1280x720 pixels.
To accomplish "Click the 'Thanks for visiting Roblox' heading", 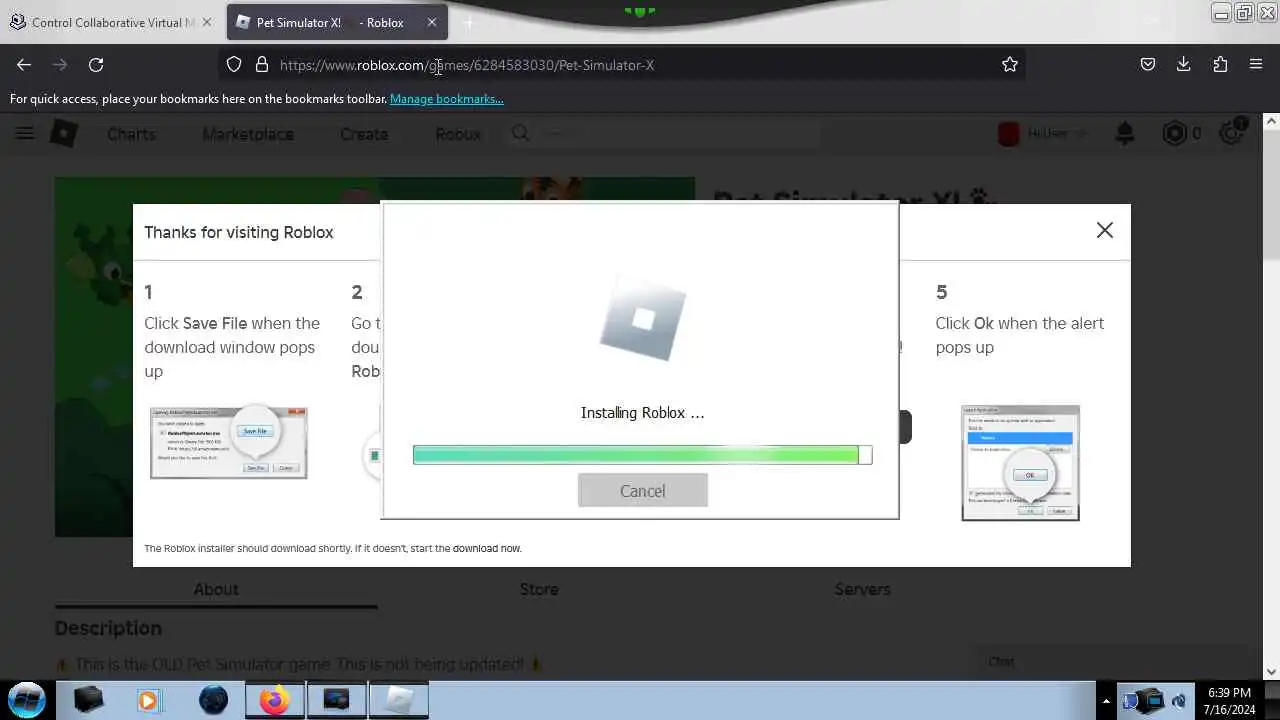I will pos(239,232).
